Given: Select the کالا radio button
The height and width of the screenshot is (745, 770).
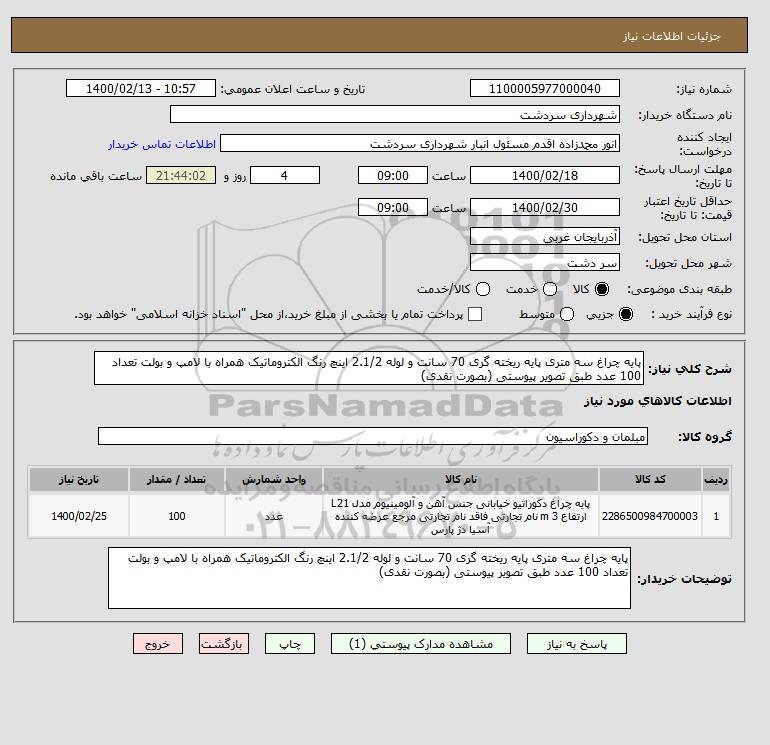Looking at the screenshot, I should click(x=602, y=289).
